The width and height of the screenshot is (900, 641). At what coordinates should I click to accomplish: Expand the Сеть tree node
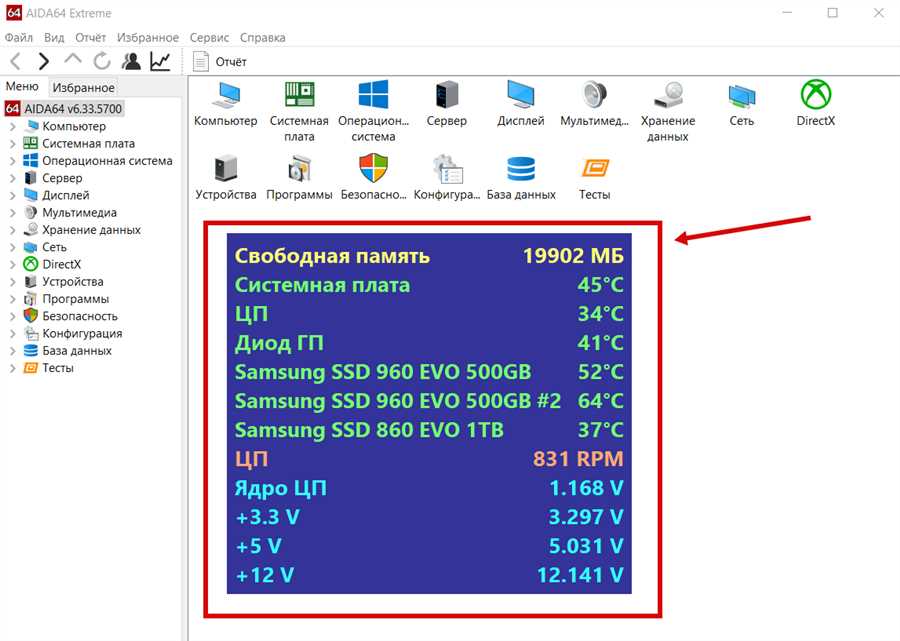tap(13, 247)
